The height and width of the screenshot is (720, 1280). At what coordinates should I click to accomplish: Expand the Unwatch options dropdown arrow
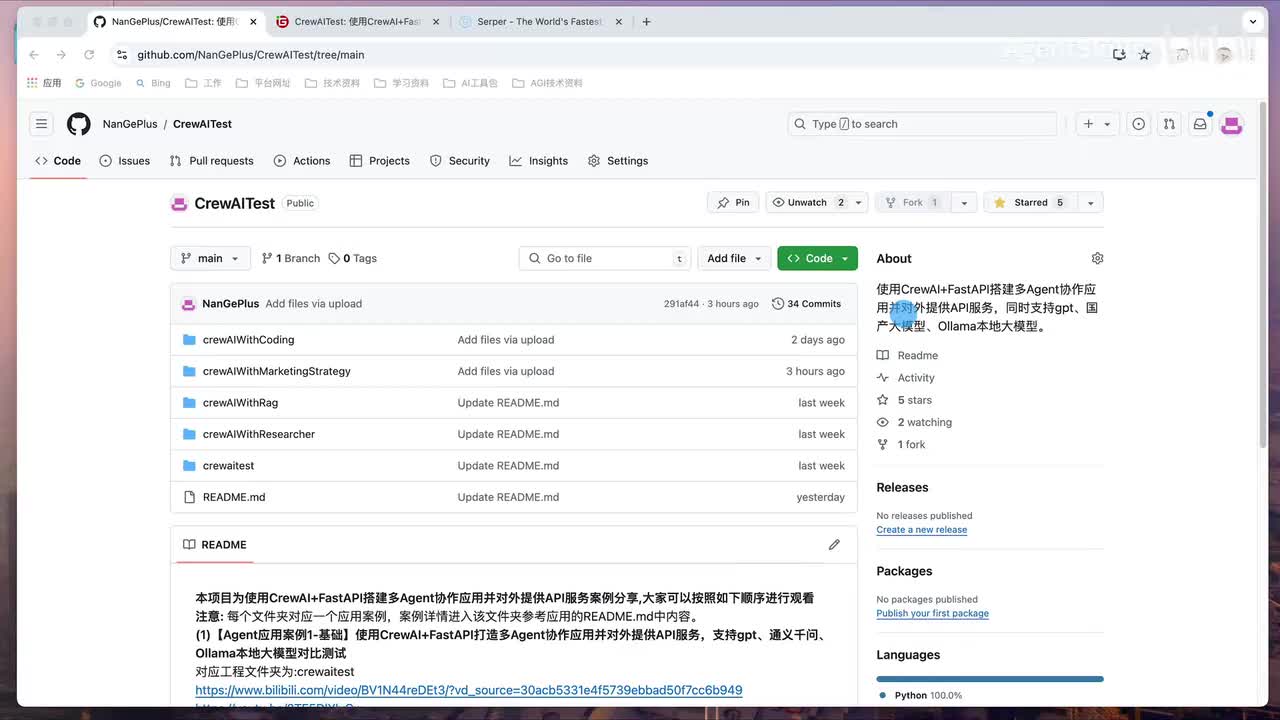point(858,202)
